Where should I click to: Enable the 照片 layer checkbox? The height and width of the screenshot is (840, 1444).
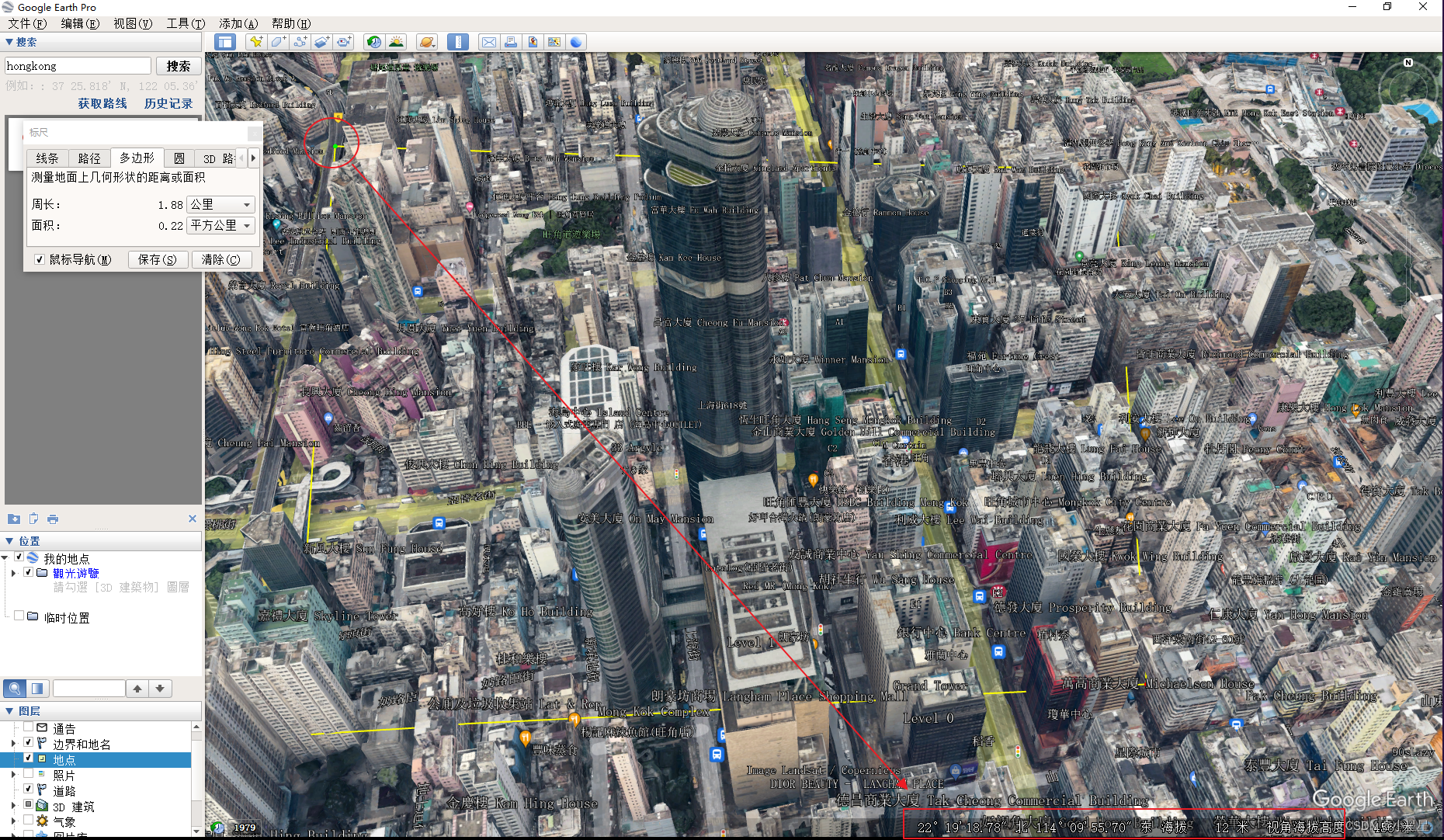tap(29, 774)
